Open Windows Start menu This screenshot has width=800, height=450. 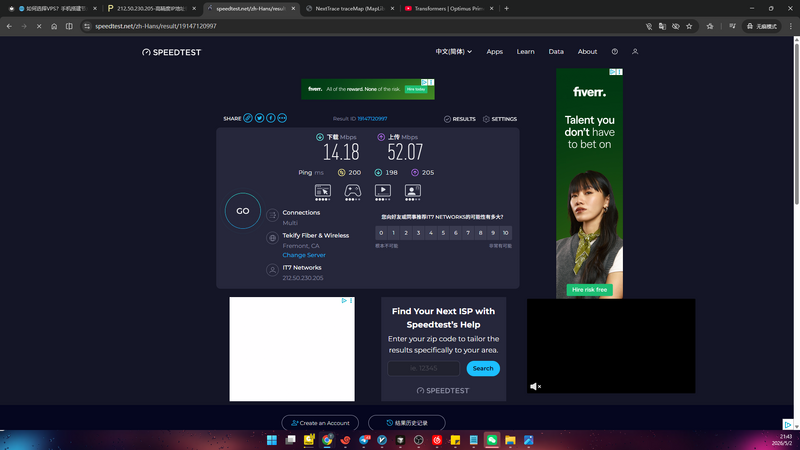pos(272,440)
